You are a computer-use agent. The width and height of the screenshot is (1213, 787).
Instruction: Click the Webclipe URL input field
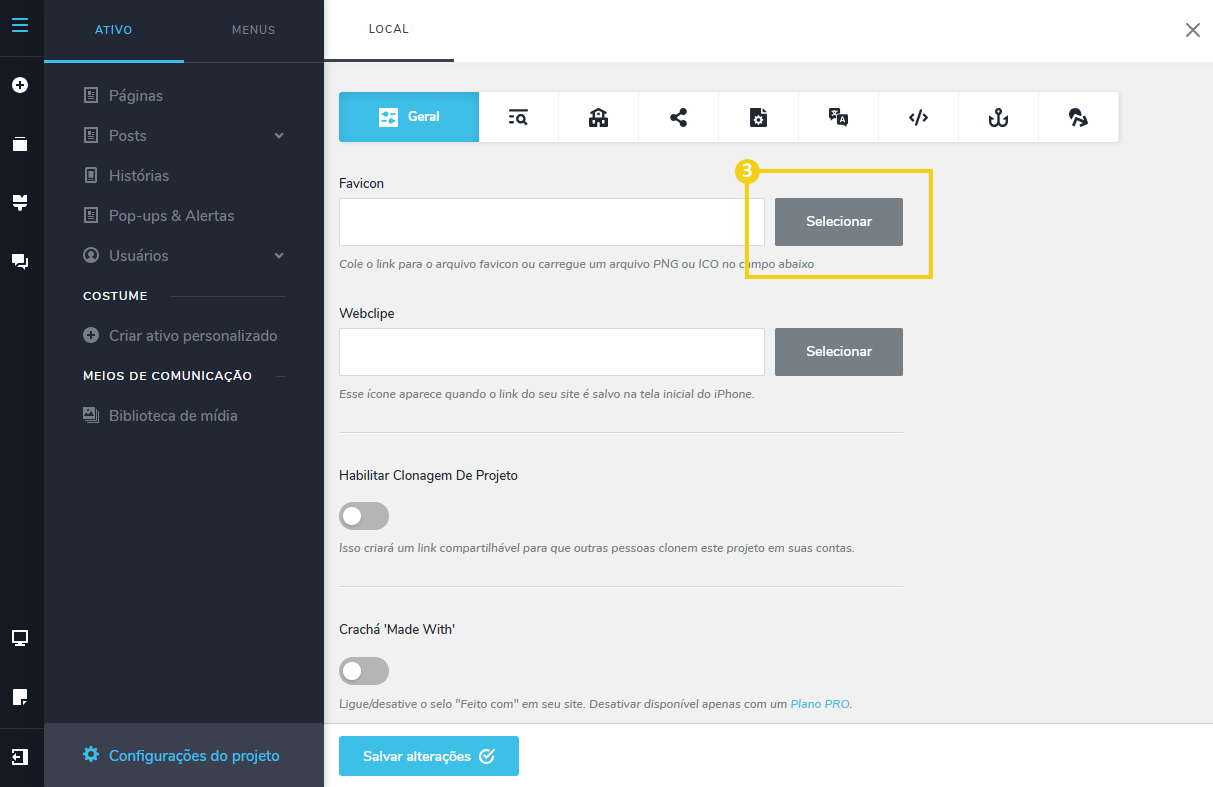click(x=551, y=352)
